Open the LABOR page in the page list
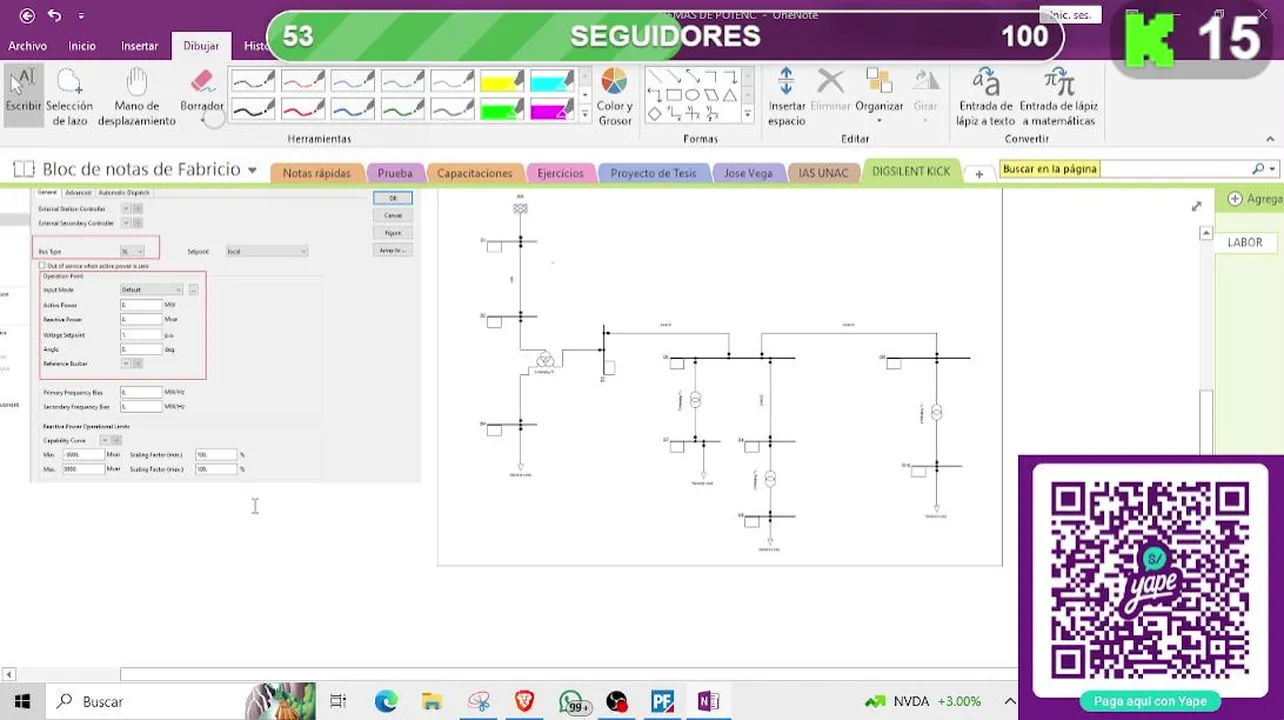The height and width of the screenshot is (720, 1284). pyautogui.click(x=1245, y=242)
